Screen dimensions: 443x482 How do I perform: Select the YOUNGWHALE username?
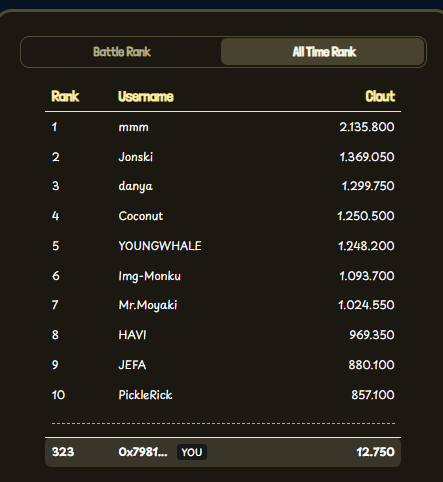[x=160, y=246]
